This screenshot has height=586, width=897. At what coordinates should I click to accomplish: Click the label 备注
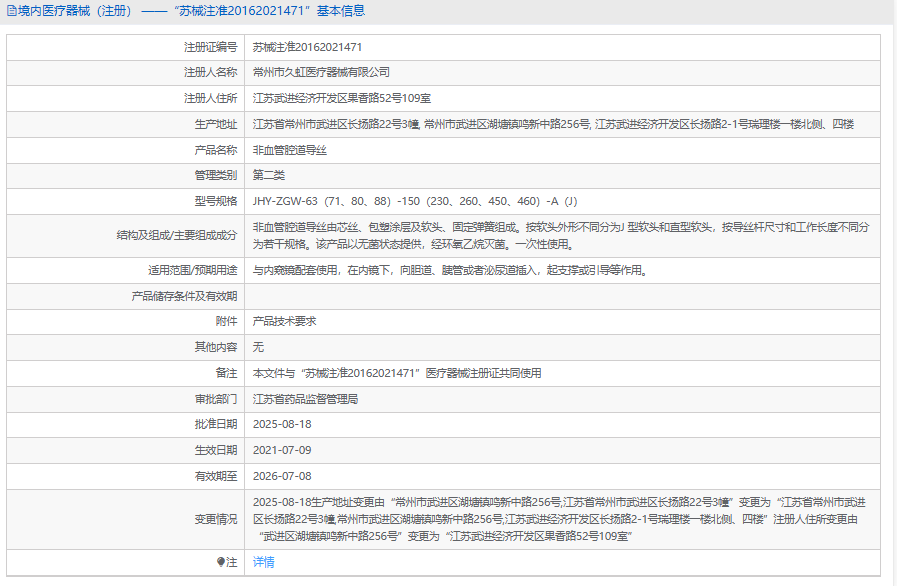(x=226, y=373)
